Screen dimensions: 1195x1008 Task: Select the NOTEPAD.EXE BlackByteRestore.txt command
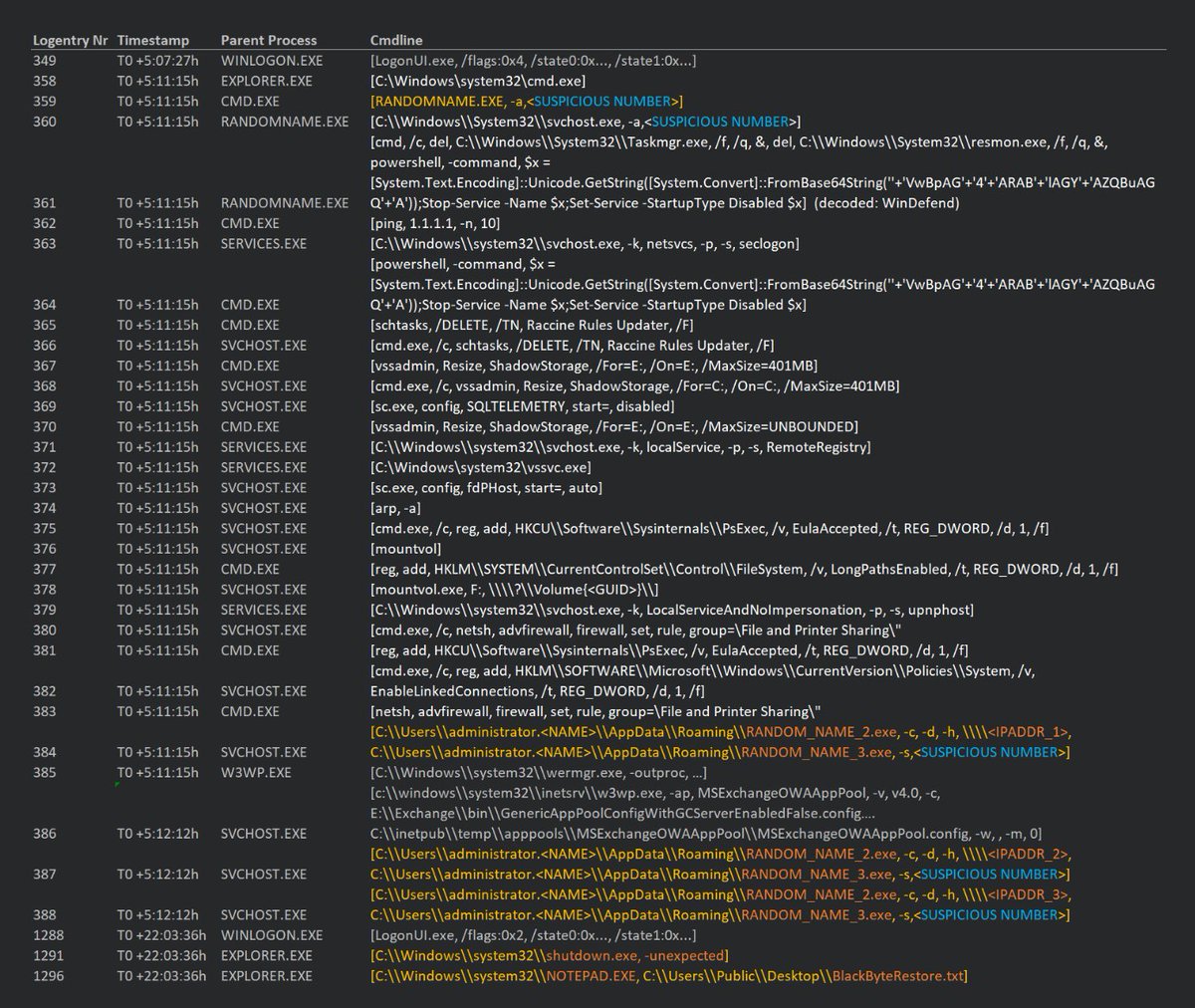(669, 977)
